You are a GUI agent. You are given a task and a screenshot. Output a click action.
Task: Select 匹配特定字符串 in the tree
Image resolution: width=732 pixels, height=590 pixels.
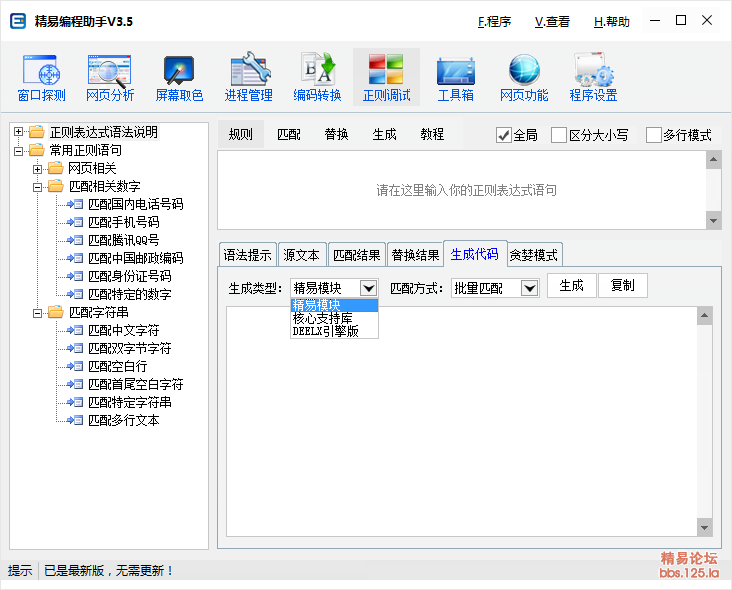pos(130,402)
